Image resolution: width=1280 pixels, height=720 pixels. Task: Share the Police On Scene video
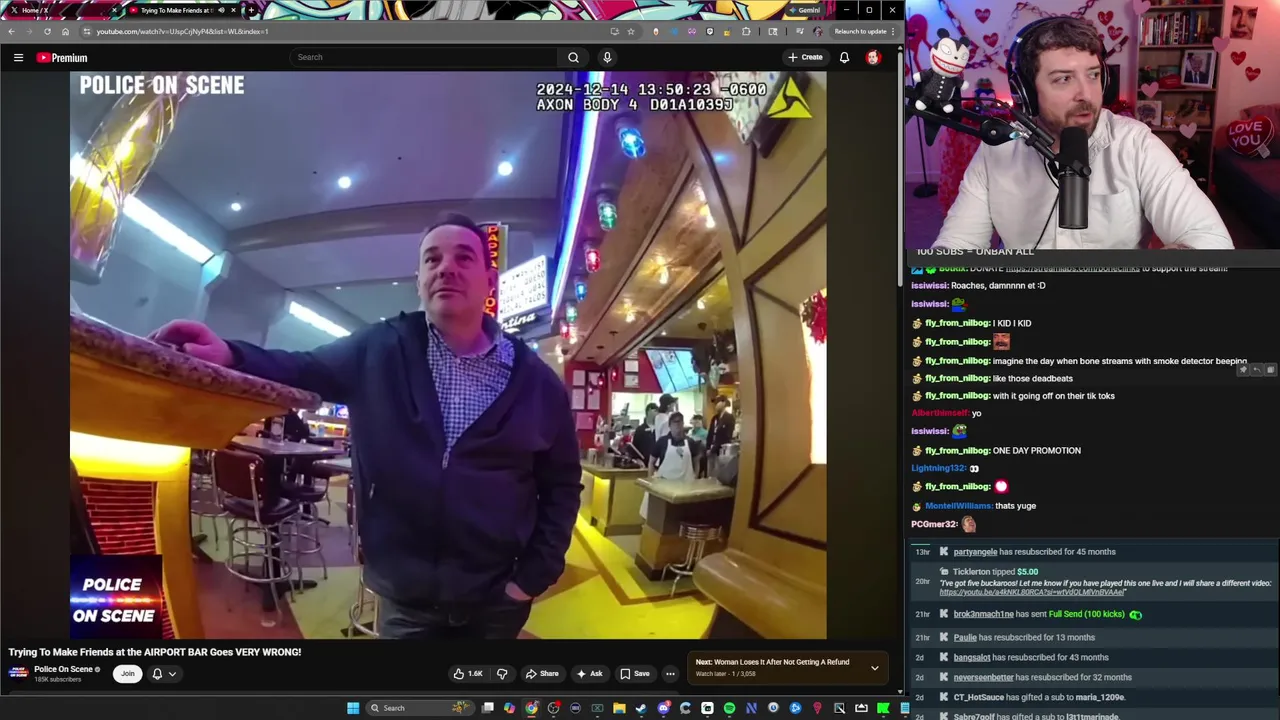tap(542, 674)
